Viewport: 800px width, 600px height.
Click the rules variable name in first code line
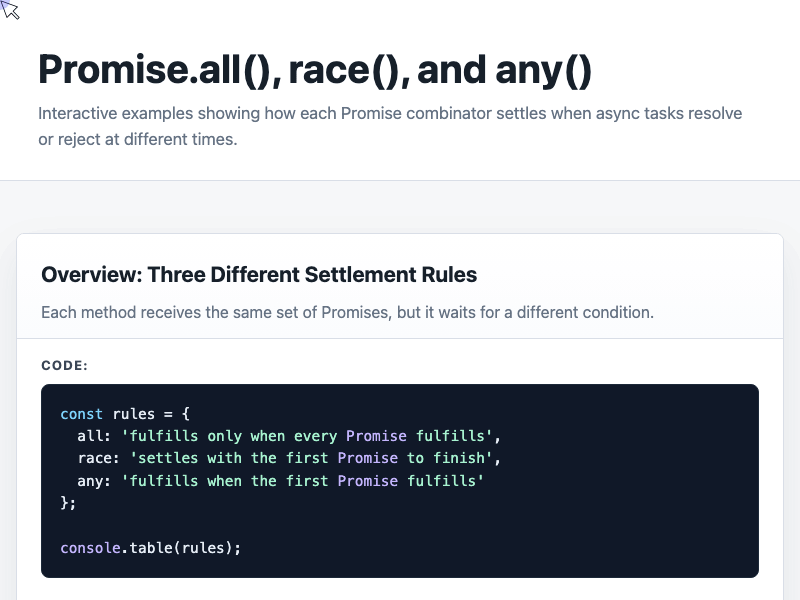(x=134, y=414)
